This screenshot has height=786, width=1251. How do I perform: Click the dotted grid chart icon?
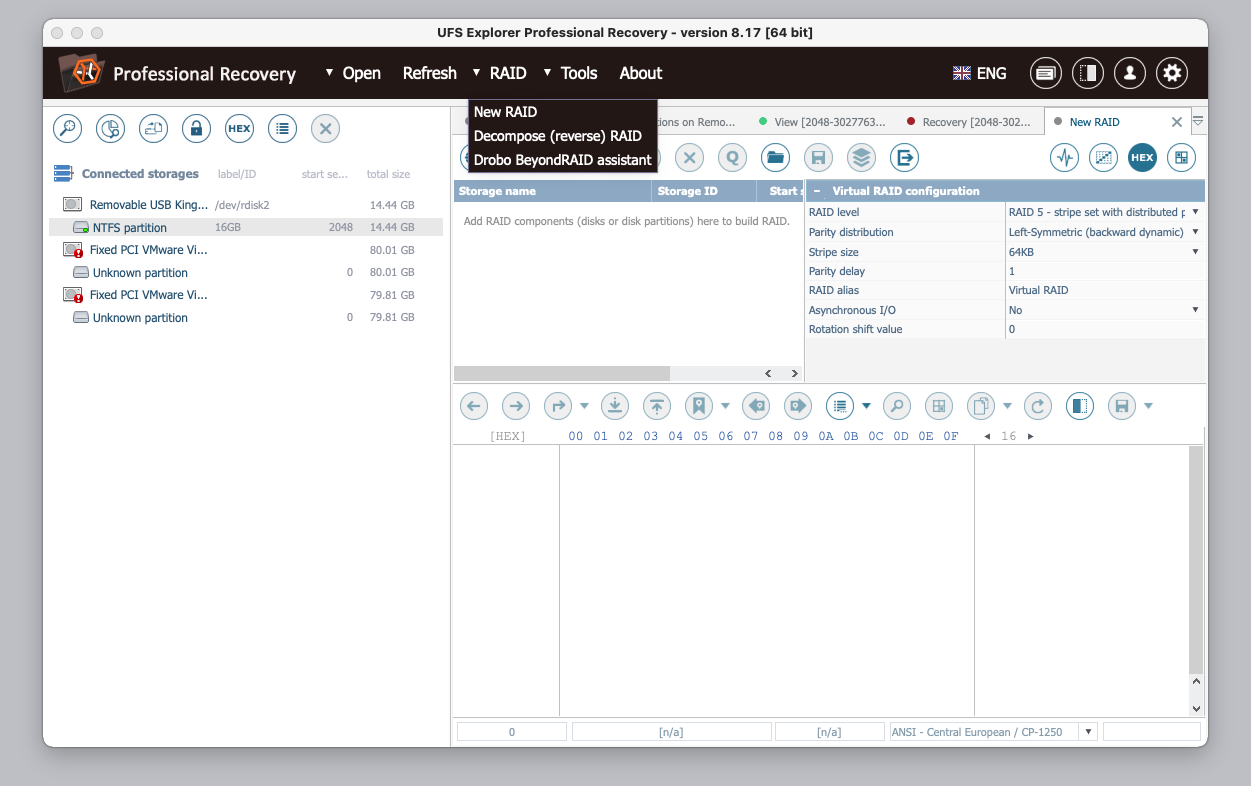(1103, 157)
